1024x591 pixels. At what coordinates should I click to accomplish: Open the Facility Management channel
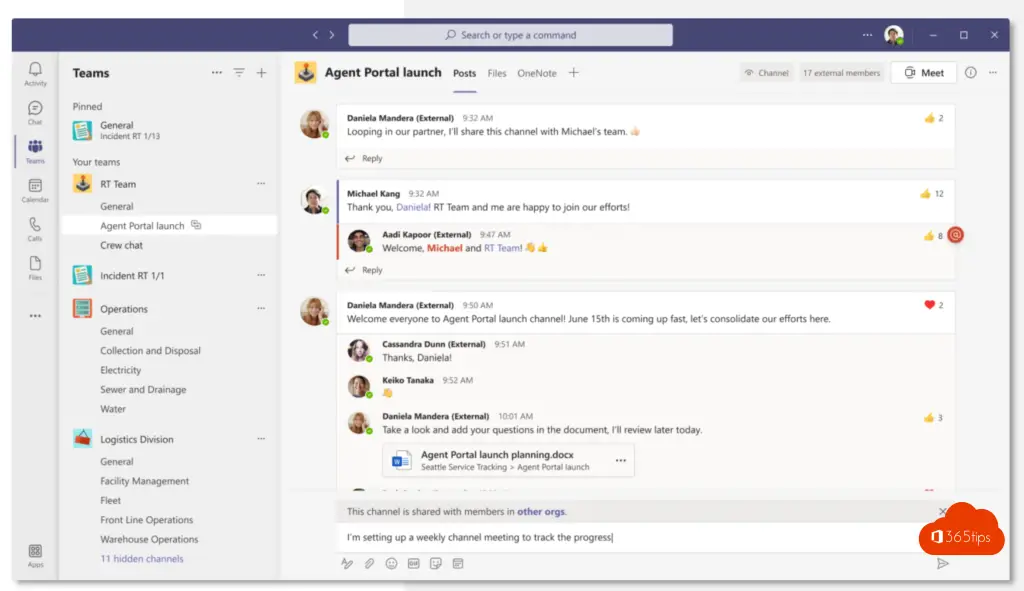coord(144,481)
